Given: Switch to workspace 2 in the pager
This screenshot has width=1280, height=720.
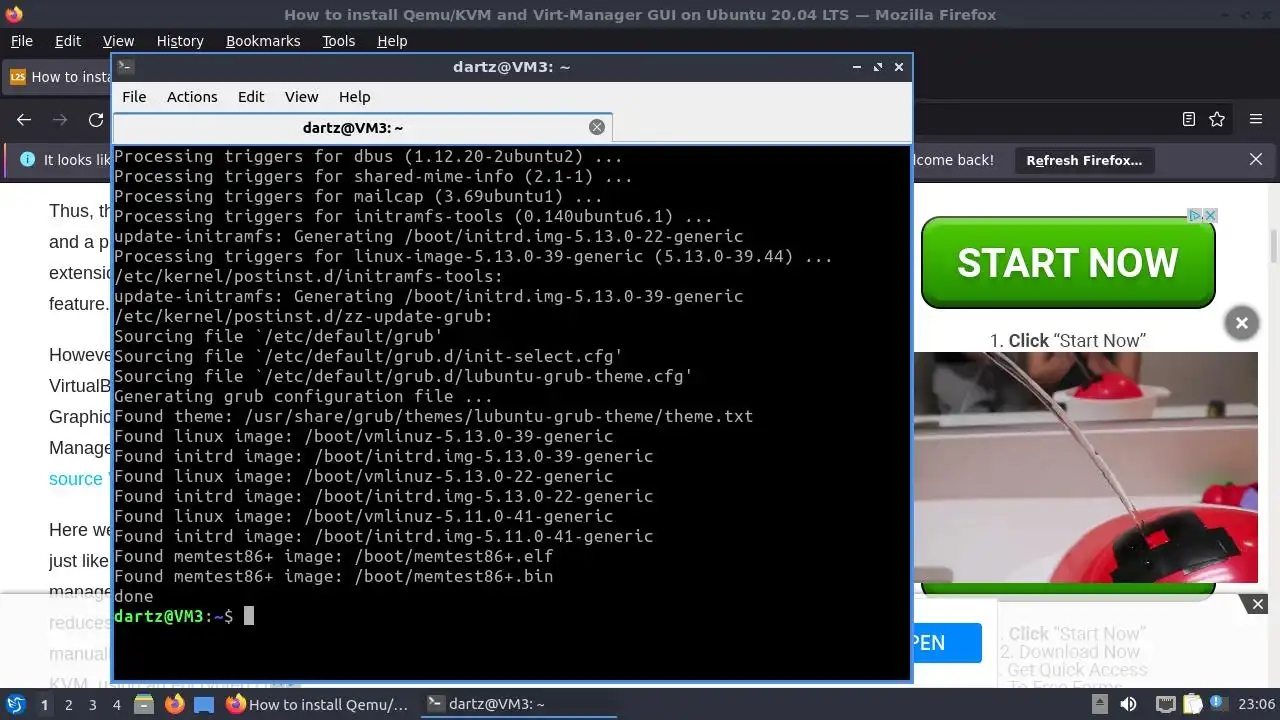Looking at the screenshot, I should (68, 705).
